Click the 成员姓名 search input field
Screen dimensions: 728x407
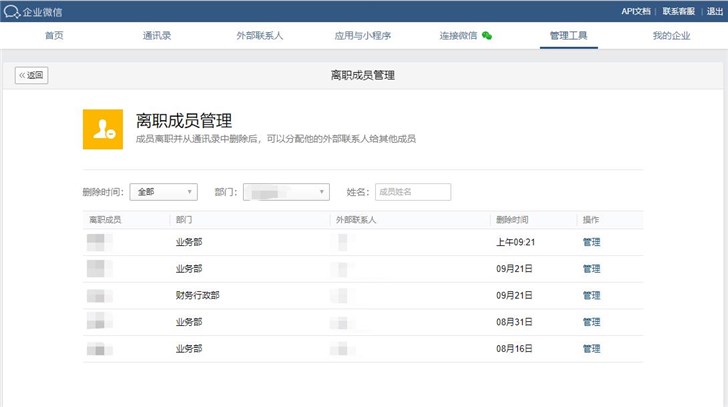[412, 192]
